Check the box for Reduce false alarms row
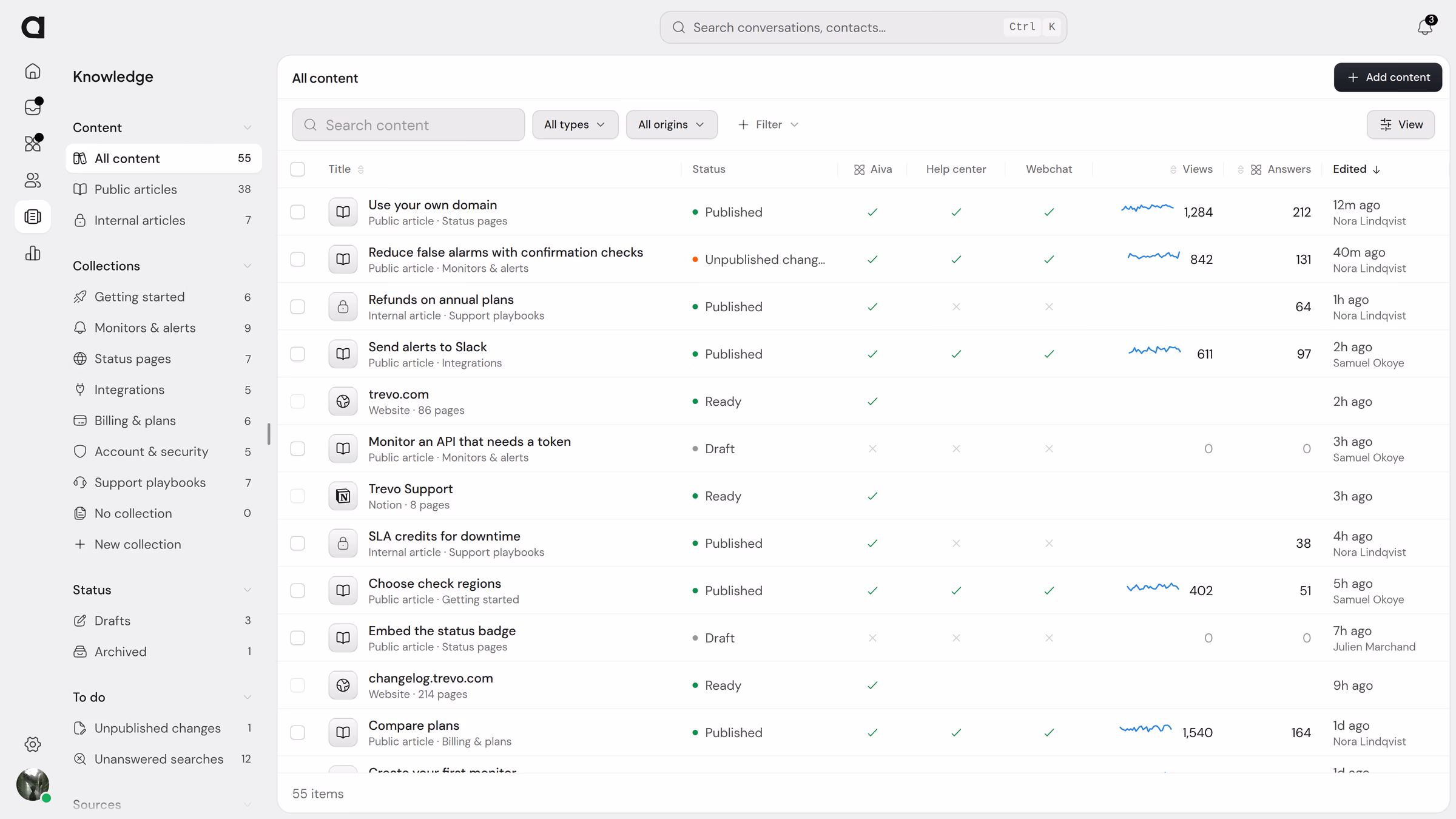The width and height of the screenshot is (1456, 819). [297, 259]
